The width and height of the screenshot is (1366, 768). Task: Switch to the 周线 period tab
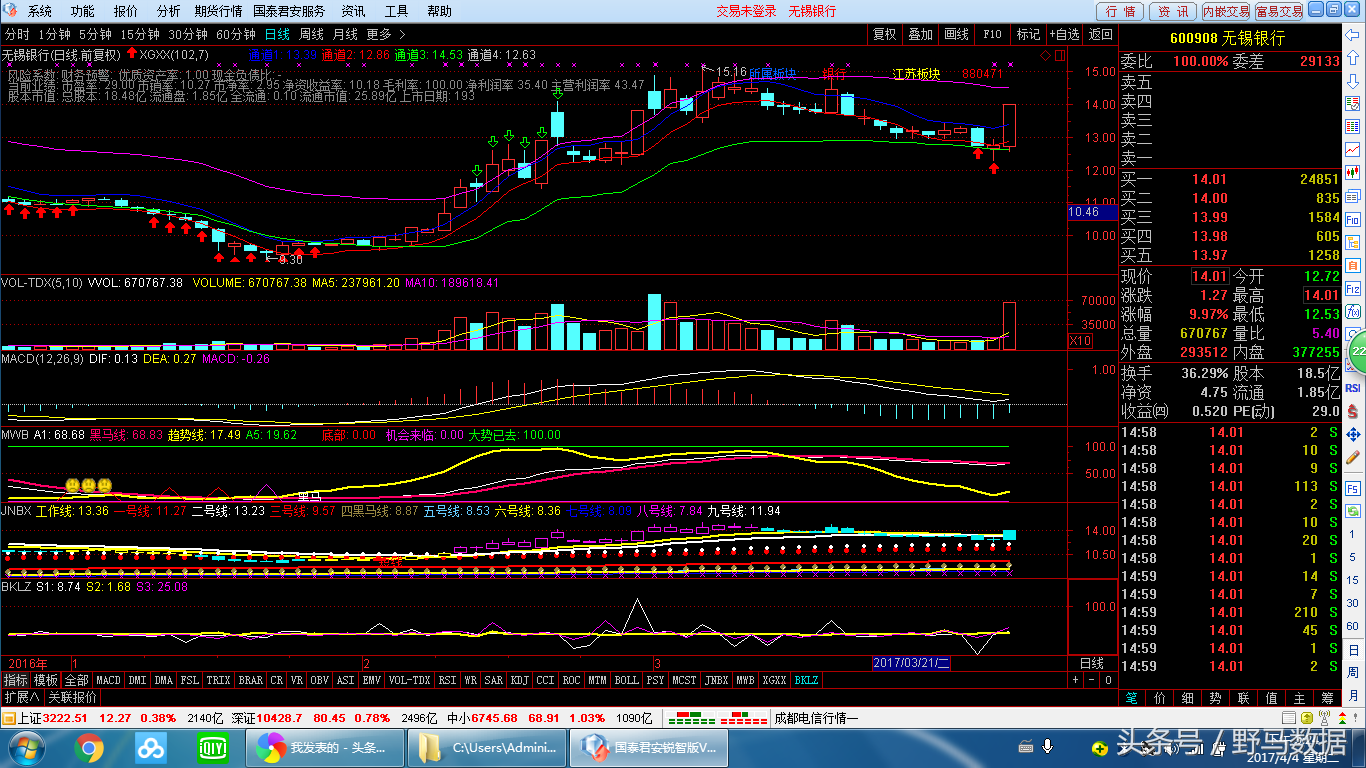coord(311,34)
